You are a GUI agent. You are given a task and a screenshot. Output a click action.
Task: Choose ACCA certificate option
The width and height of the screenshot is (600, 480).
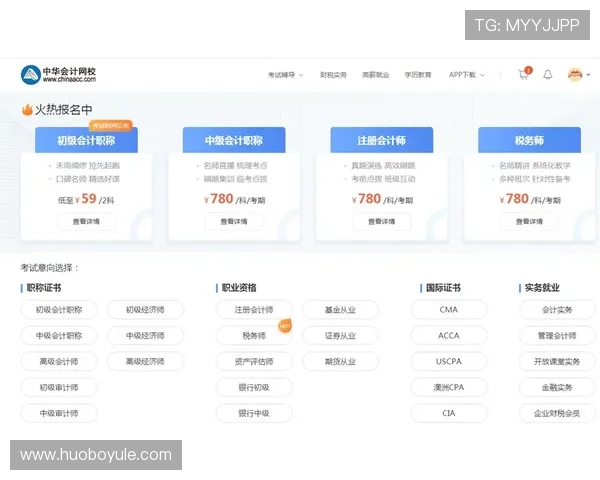pyautogui.click(x=449, y=336)
